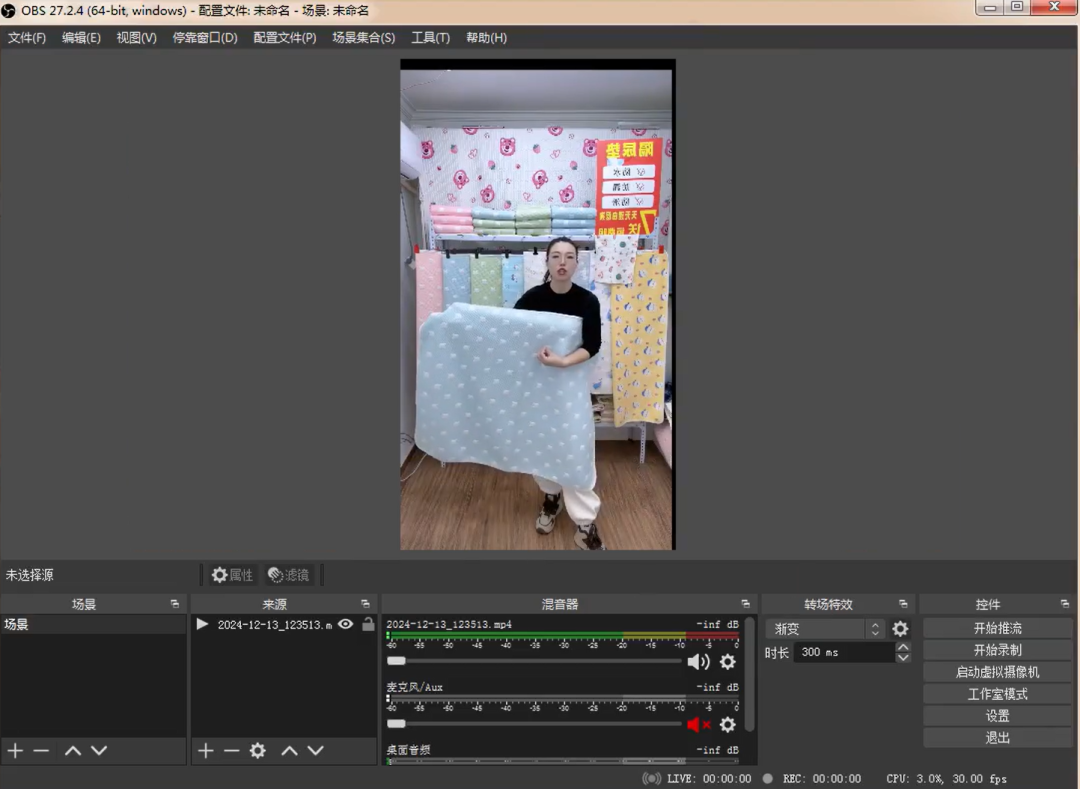Click the 属性 properties button
Image resolution: width=1080 pixels, height=789 pixels.
232,575
